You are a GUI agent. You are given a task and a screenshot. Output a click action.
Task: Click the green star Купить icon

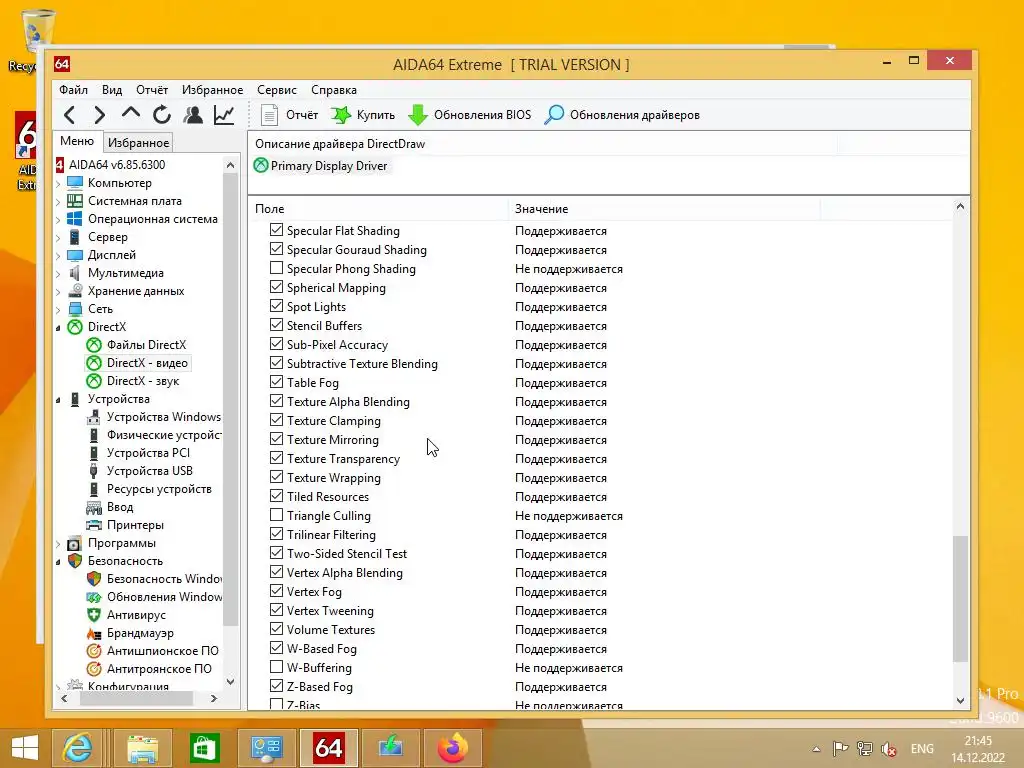point(341,115)
